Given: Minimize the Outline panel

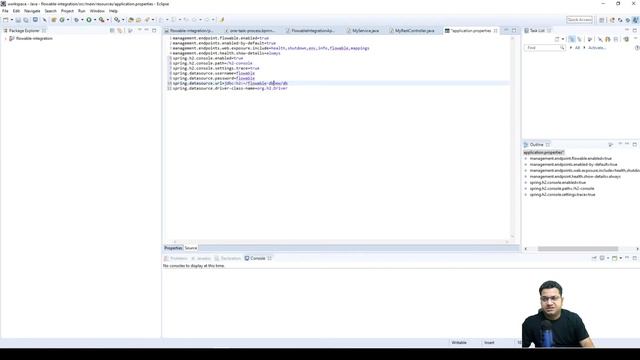Looking at the screenshot, I should pos(627,144).
